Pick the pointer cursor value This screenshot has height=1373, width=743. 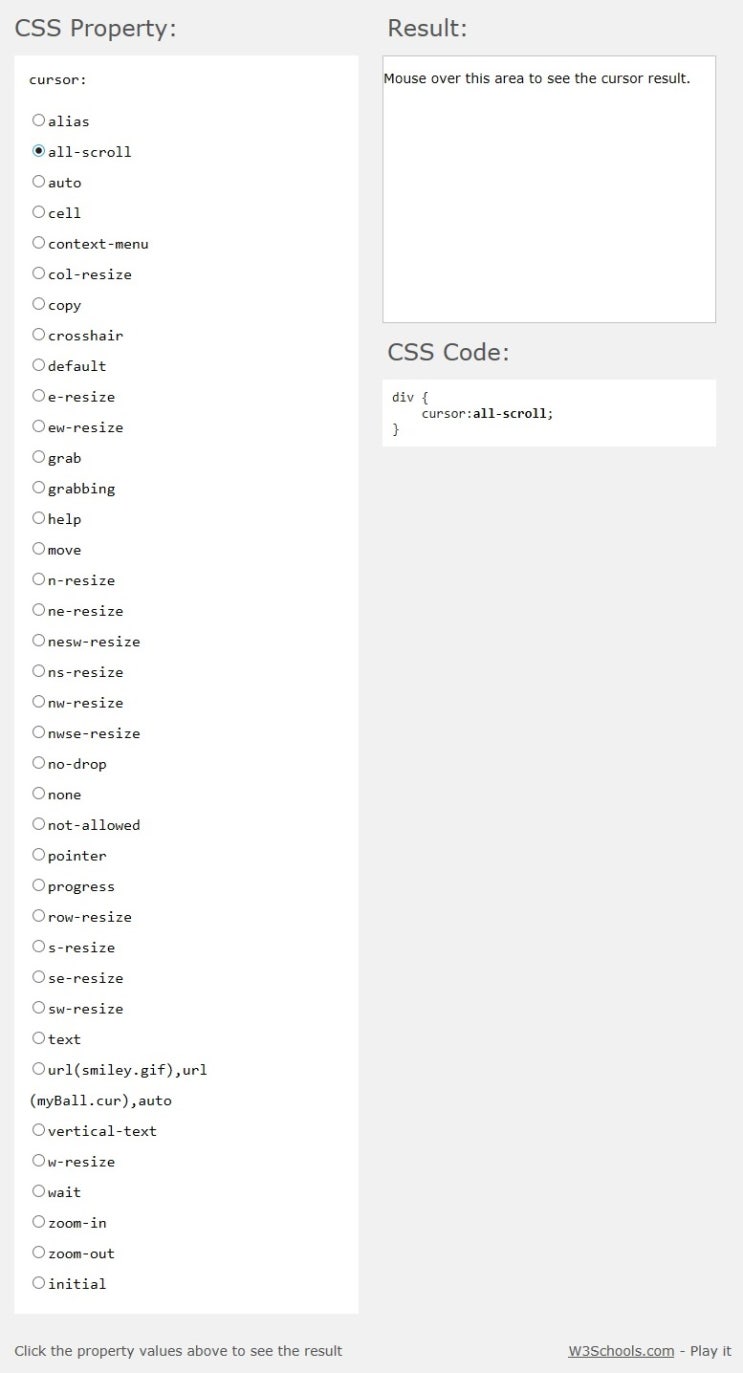point(38,854)
